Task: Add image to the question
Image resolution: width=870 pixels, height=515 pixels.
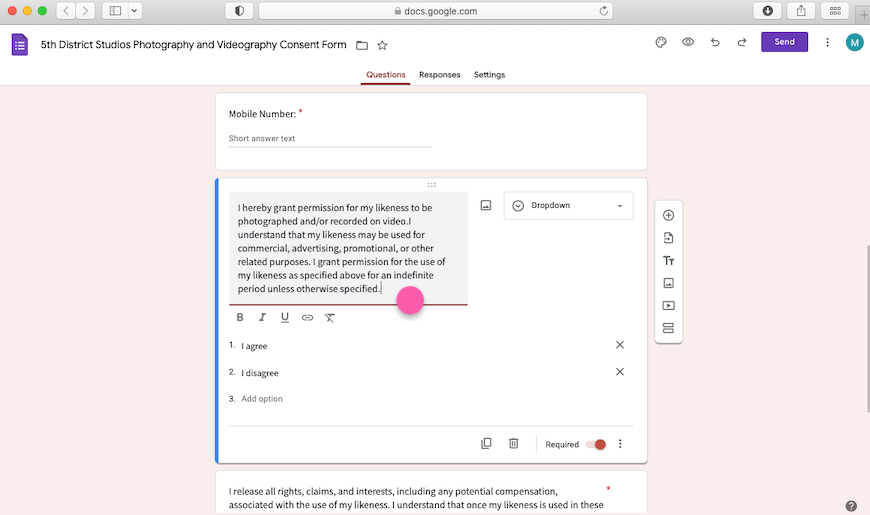Action: coord(486,205)
